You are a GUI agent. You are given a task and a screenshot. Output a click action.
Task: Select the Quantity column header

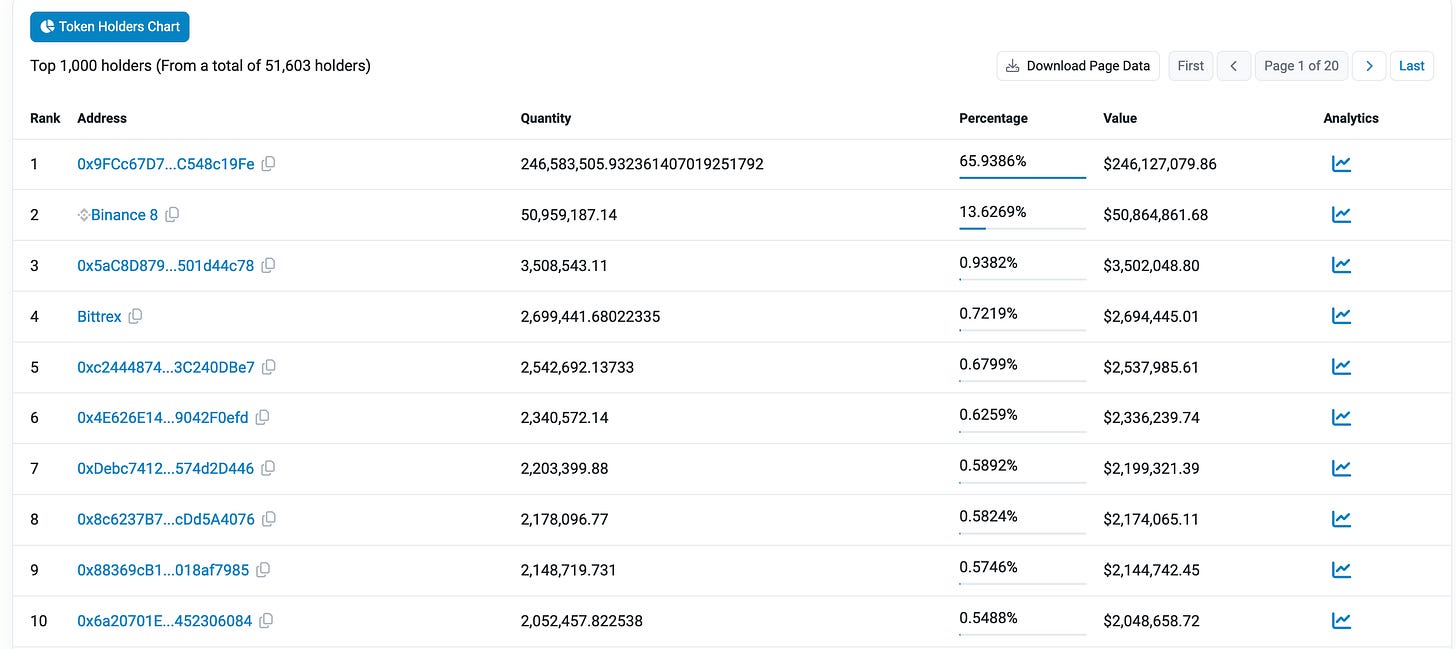546,118
